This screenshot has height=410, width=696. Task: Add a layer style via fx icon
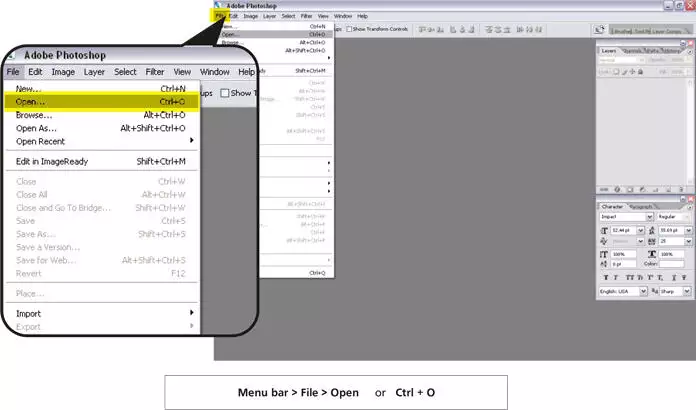[x=617, y=189]
